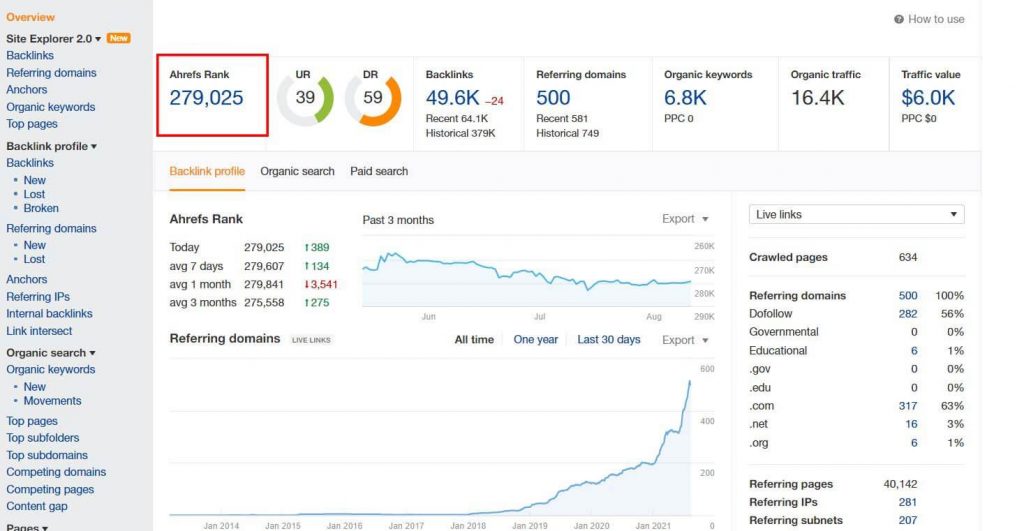Click the LIVE LINKS badge
This screenshot has height=531, width=1024.
(311, 340)
